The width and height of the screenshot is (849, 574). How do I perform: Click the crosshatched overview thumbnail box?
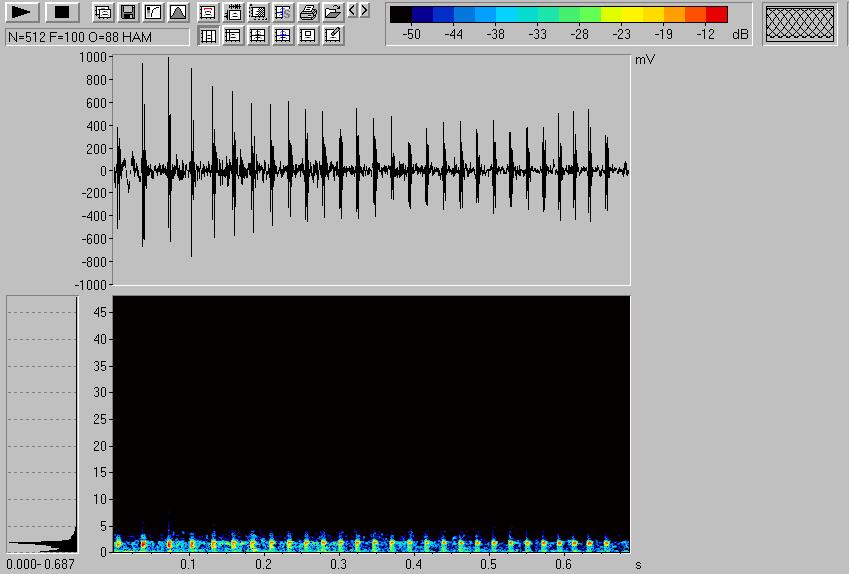pos(800,24)
